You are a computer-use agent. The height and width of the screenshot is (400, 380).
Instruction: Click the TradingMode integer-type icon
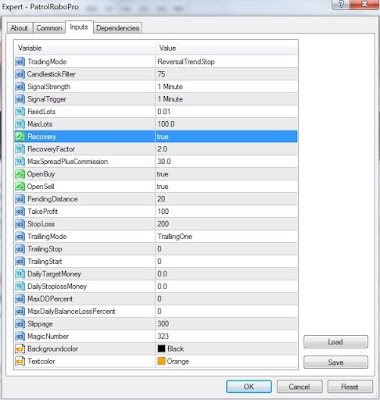20,62
